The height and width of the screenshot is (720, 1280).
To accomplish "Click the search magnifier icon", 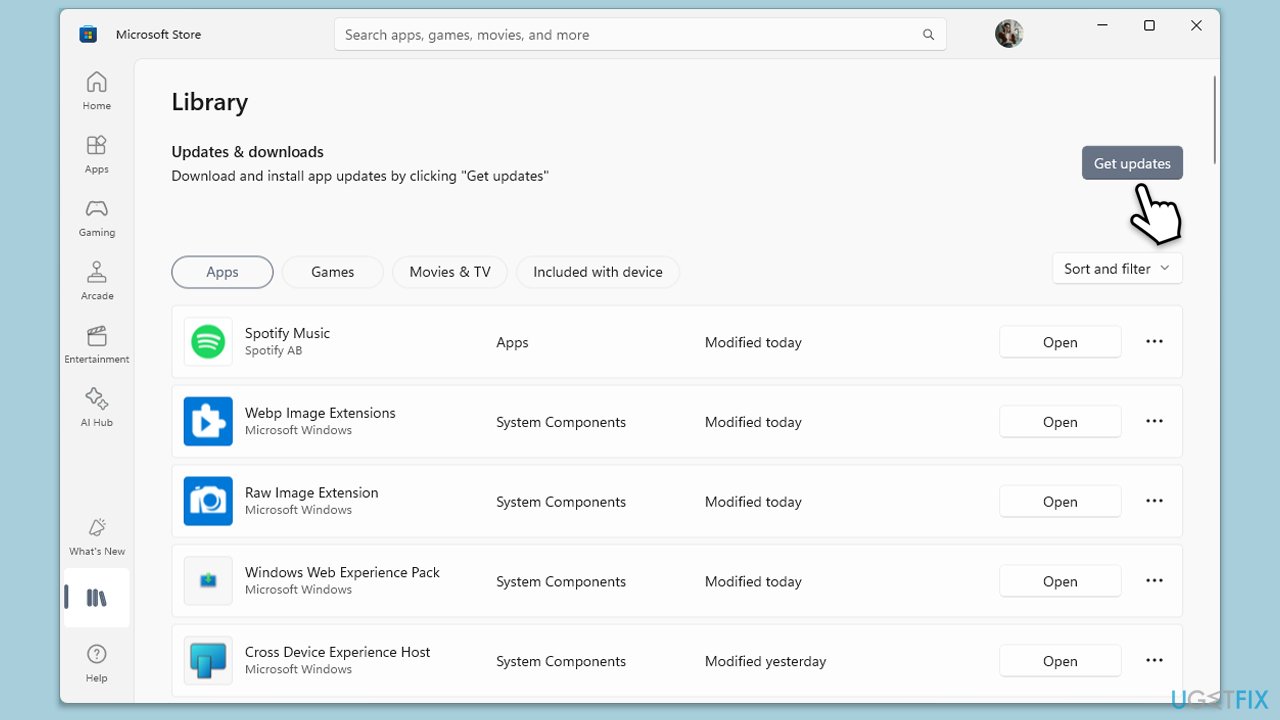I will tap(929, 35).
